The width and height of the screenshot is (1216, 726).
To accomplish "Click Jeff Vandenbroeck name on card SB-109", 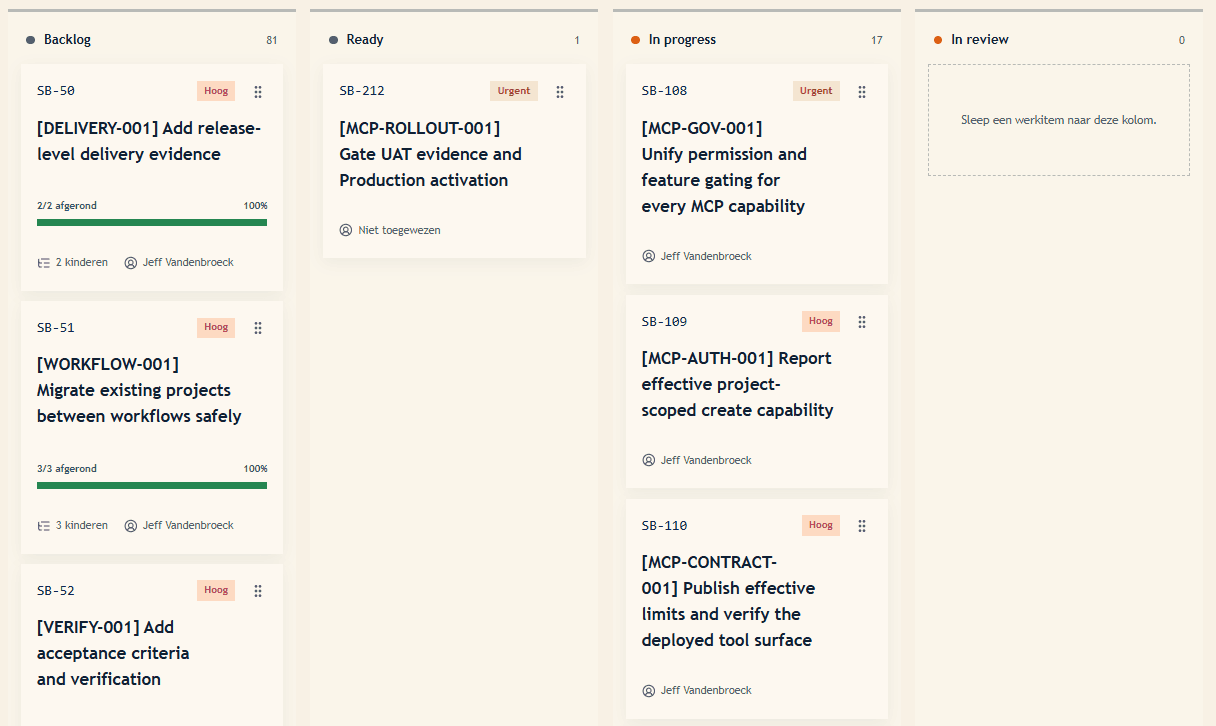I will coord(706,461).
